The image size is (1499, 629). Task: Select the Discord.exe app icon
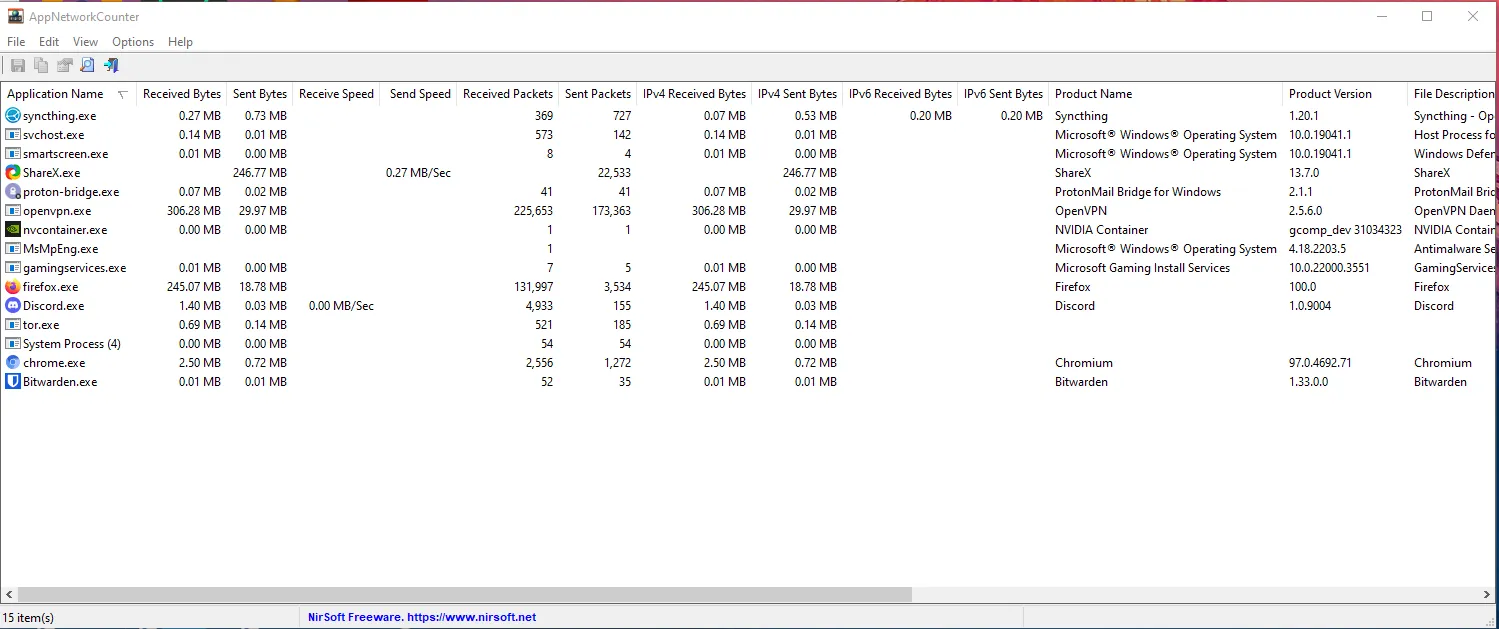pos(13,306)
